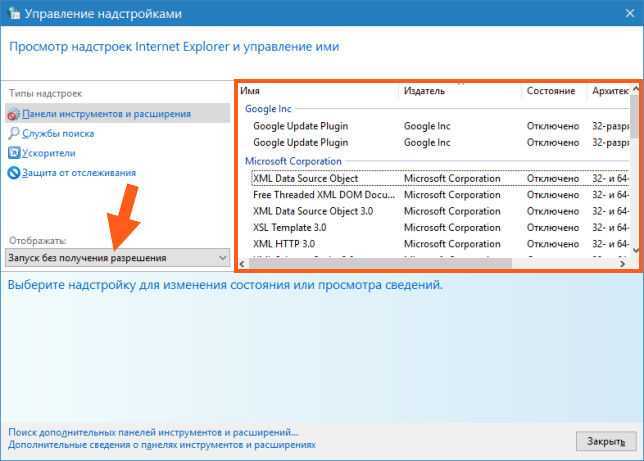Click the Закрыть button

pyautogui.click(x=606, y=441)
